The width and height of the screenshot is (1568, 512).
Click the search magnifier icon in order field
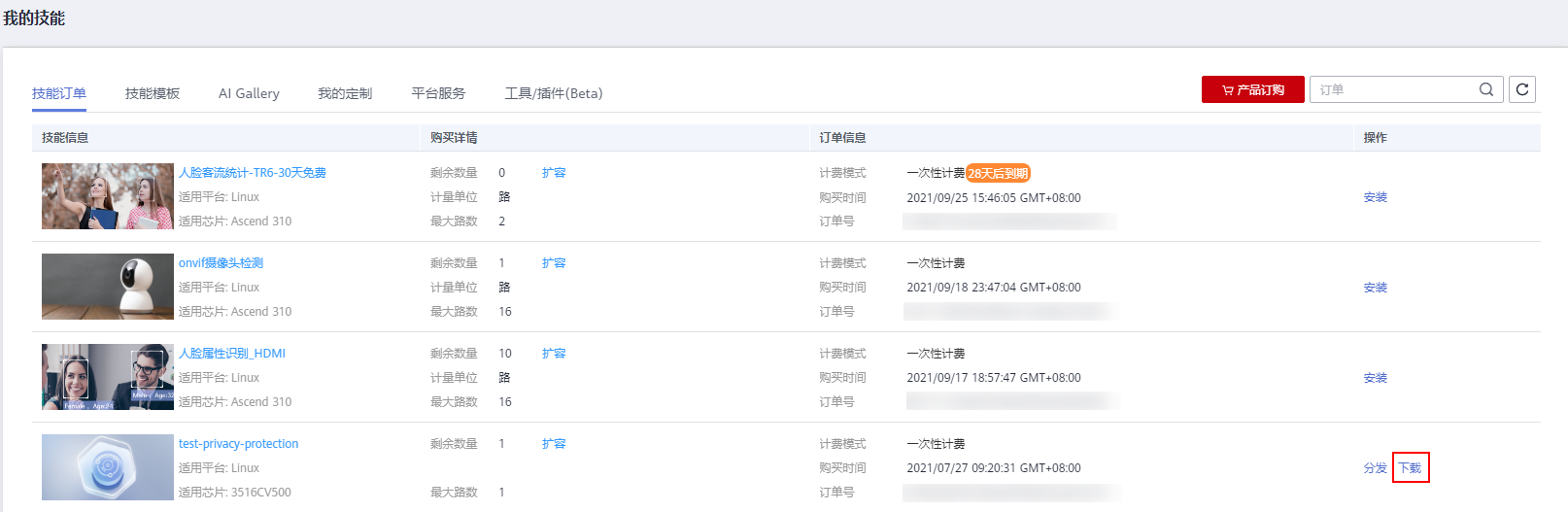[x=1485, y=89]
